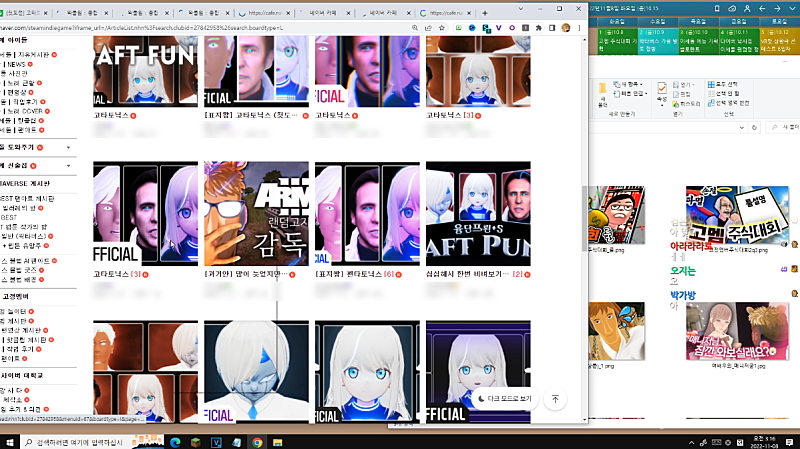Screen dimensions: 800x449
Task: Open a new Chrome tab
Action: pyautogui.click(x=485, y=13)
